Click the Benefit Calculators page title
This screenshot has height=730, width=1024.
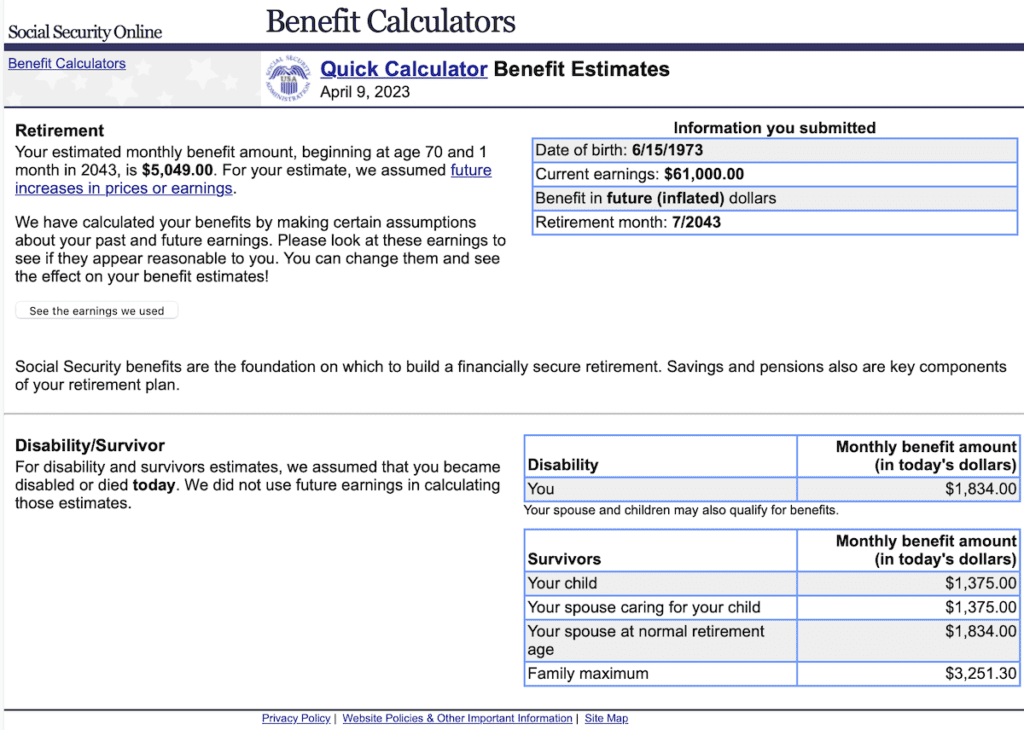pos(390,20)
